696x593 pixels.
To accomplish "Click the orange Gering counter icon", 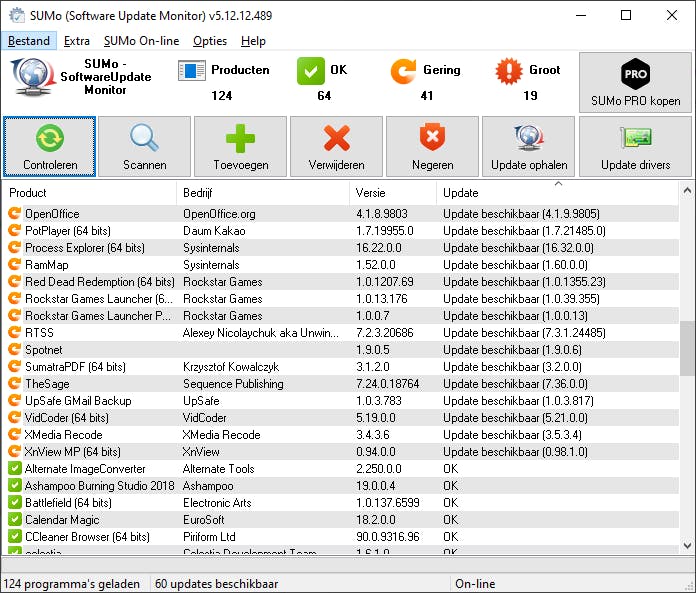I will point(403,71).
